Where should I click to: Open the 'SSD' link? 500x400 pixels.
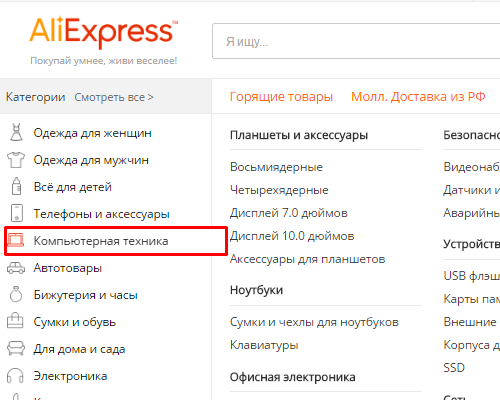point(454,368)
